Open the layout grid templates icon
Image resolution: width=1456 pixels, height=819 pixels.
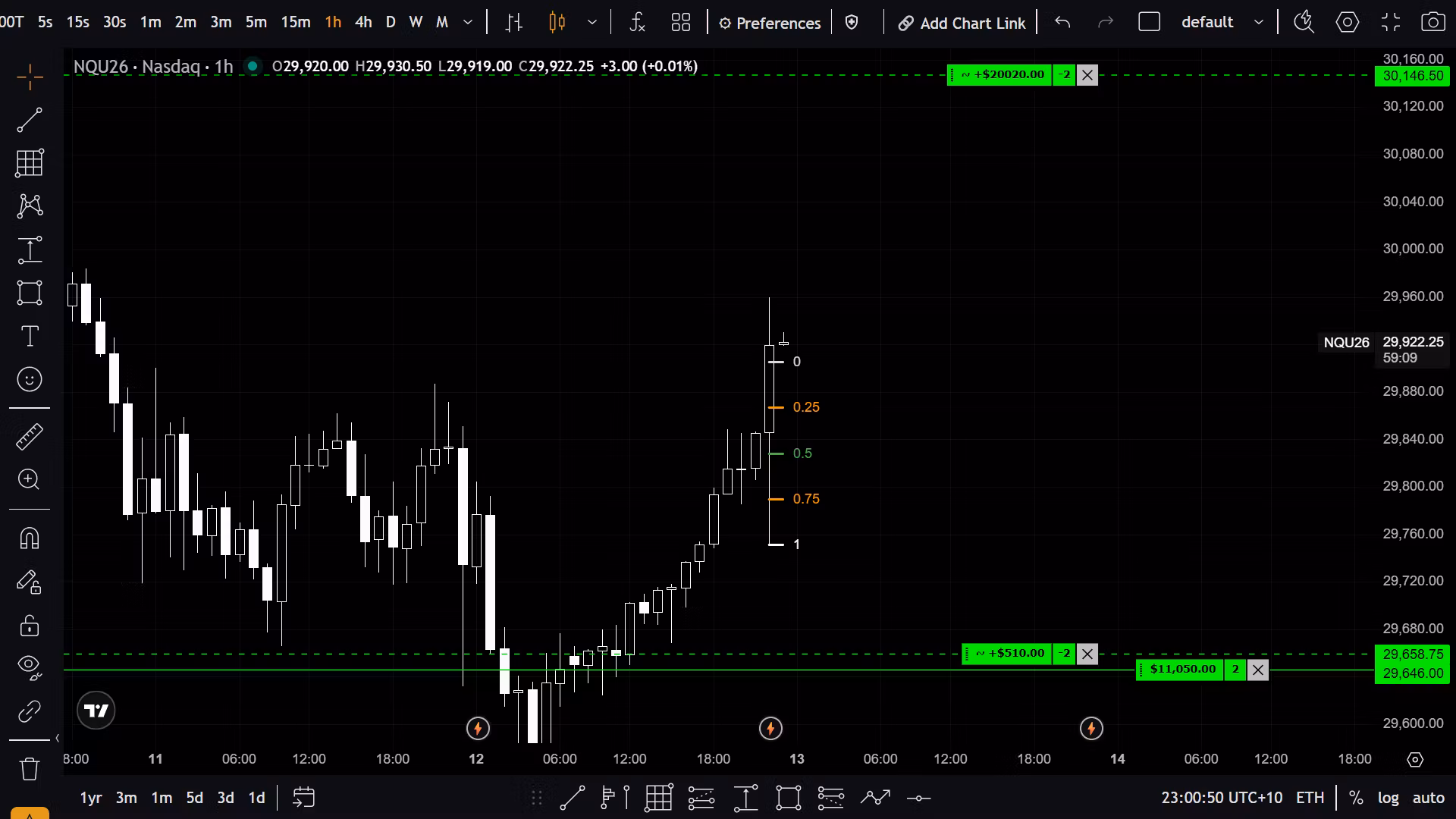tap(681, 23)
